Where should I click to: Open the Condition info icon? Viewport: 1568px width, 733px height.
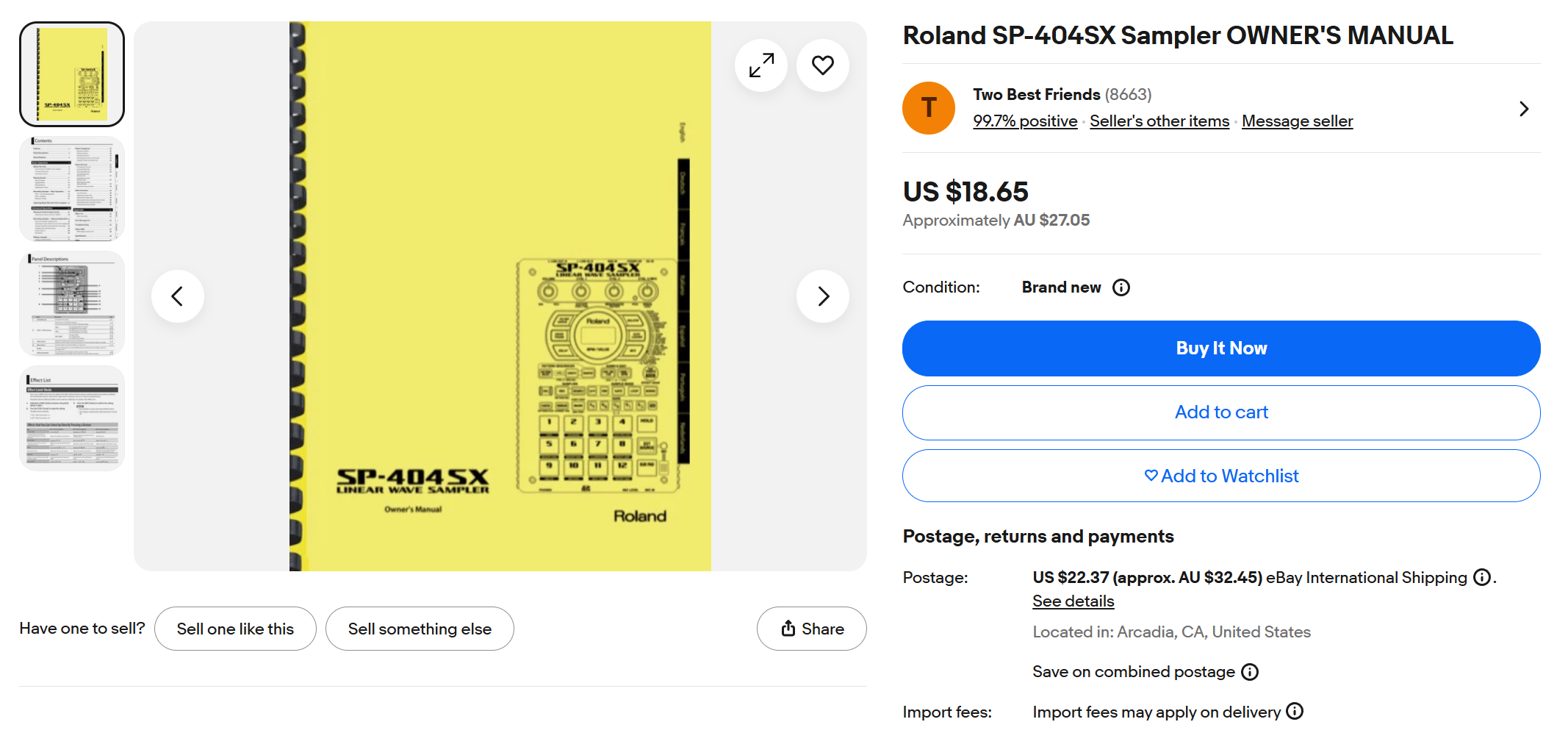point(1121,287)
